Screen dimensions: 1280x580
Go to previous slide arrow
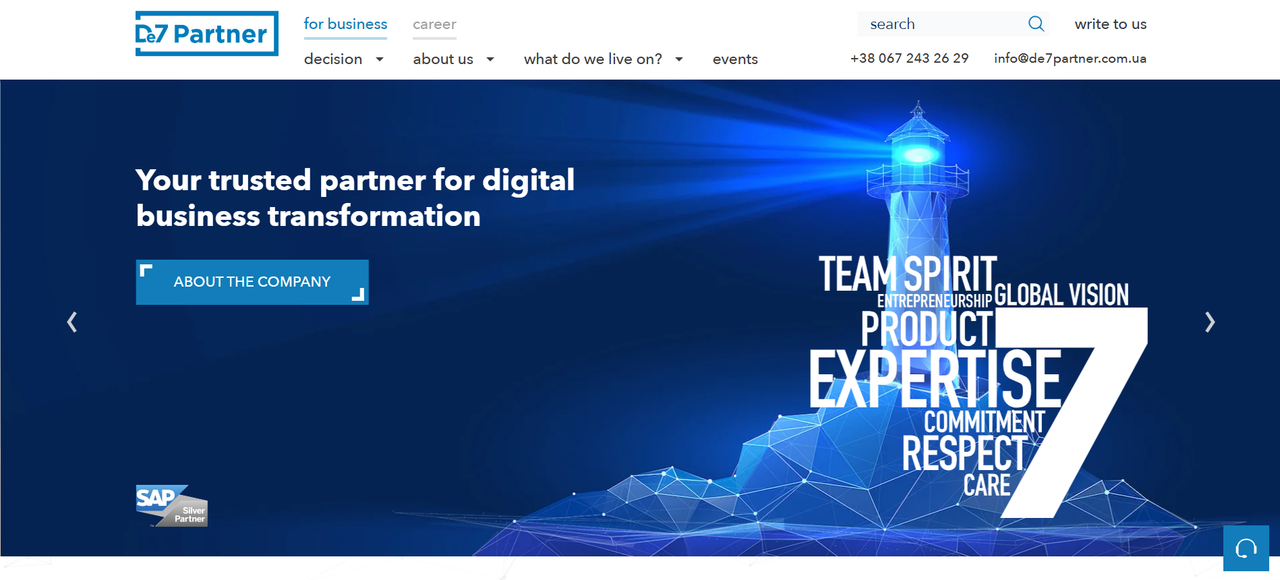coord(72,321)
